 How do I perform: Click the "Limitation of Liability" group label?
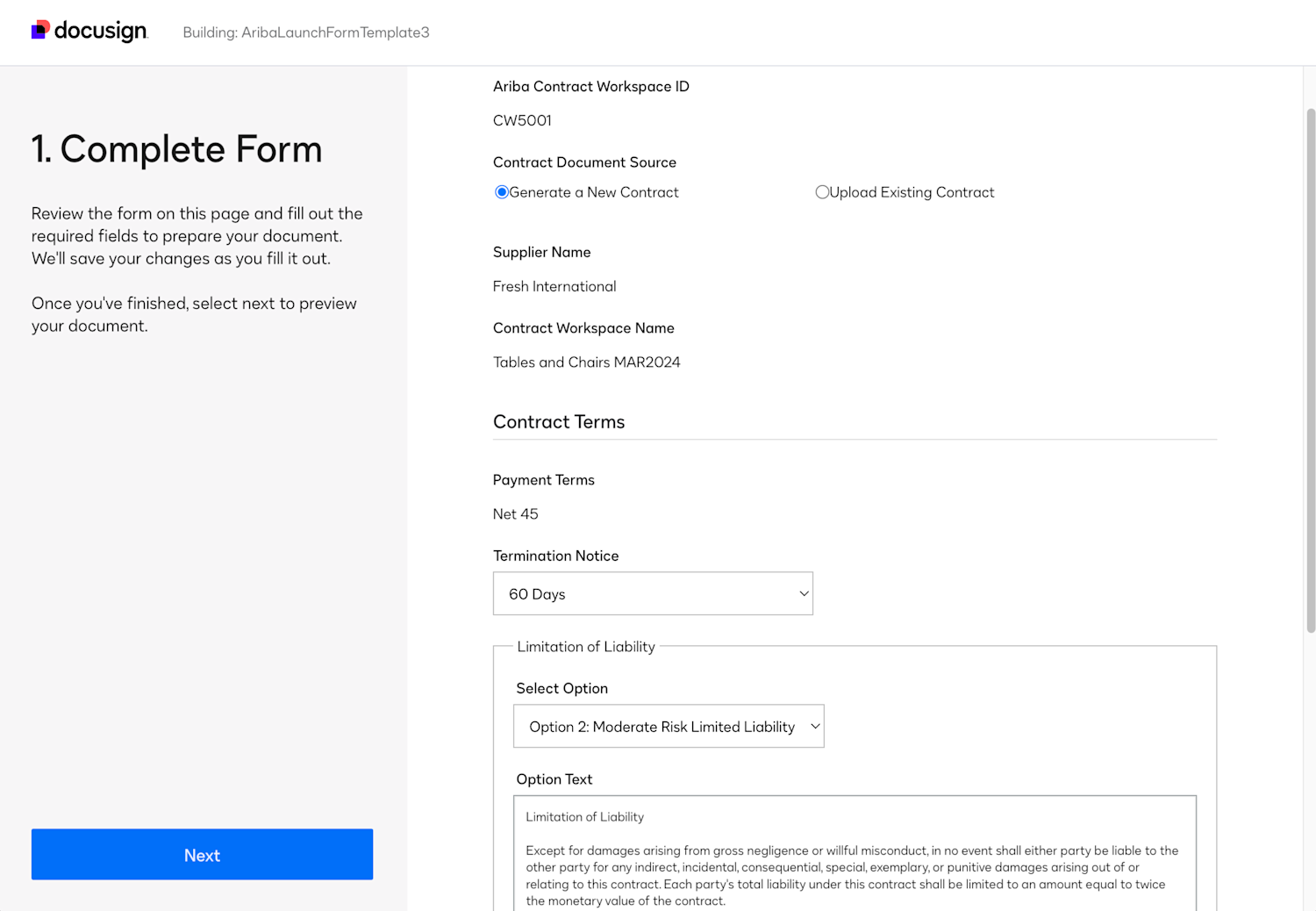tap(586, 647)
